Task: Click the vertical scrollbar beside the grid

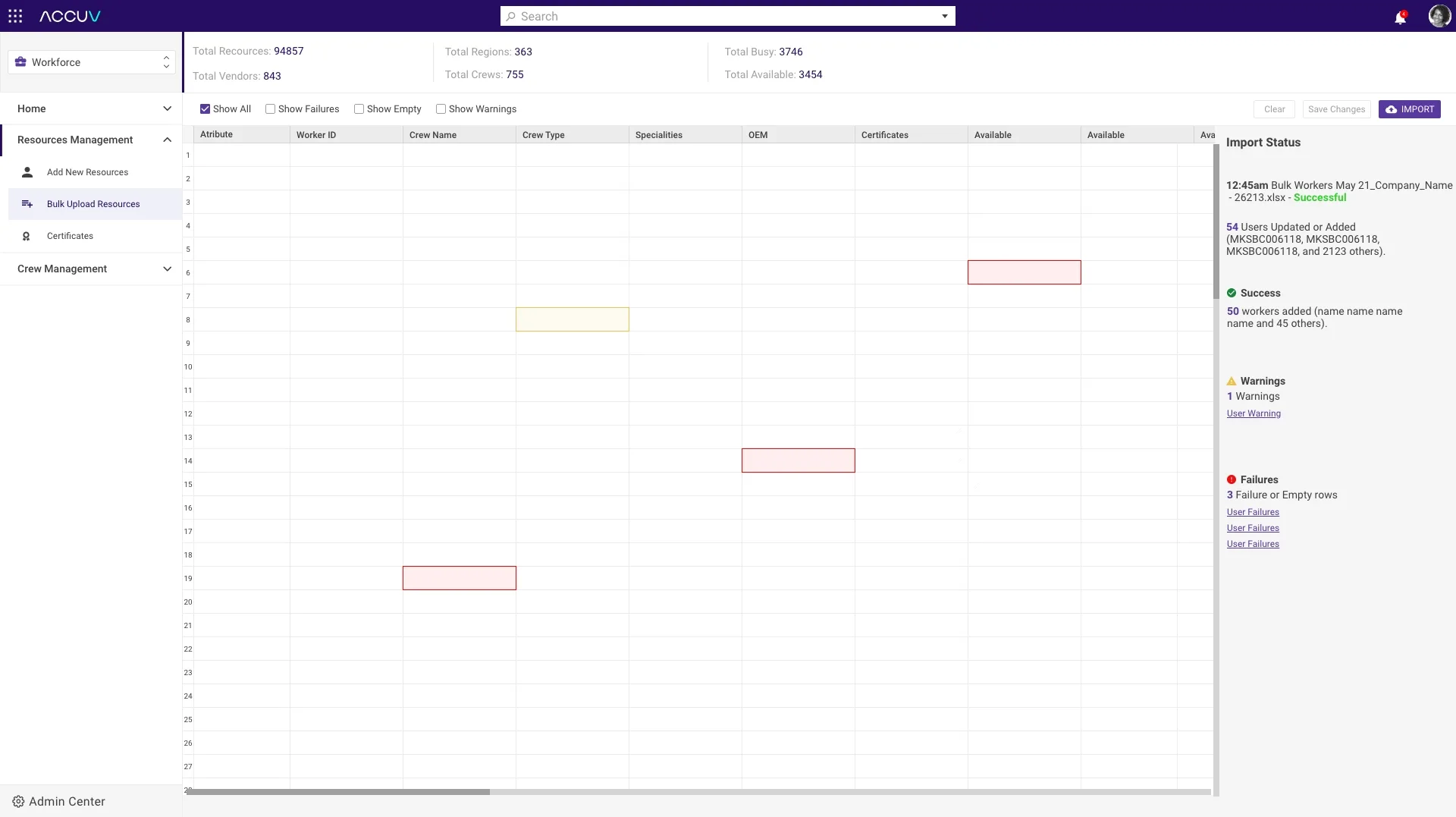Action: click(x=1216, y=220)
